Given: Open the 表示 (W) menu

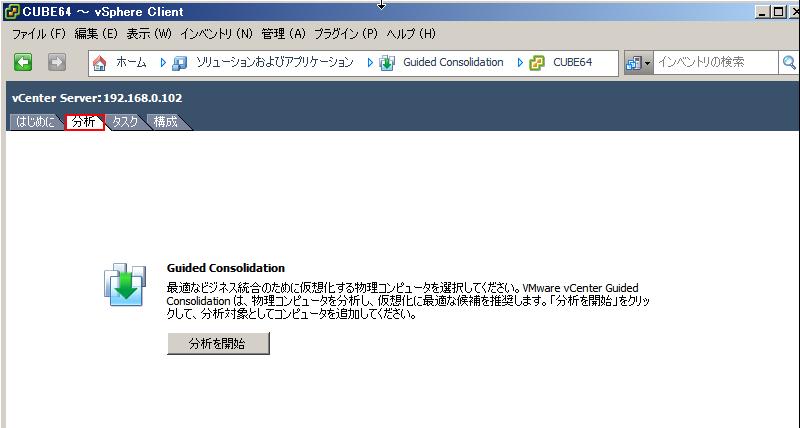Looking at the screenshot, I should [x=149, y=34].
